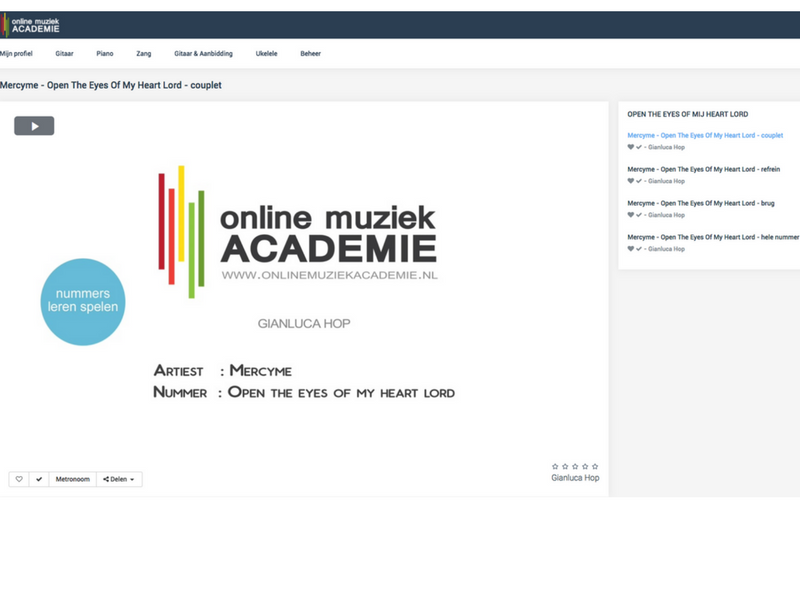This screenshot has height=600, width=800.
Task: Open the Gitaar menu
Action: click(64, 53)
